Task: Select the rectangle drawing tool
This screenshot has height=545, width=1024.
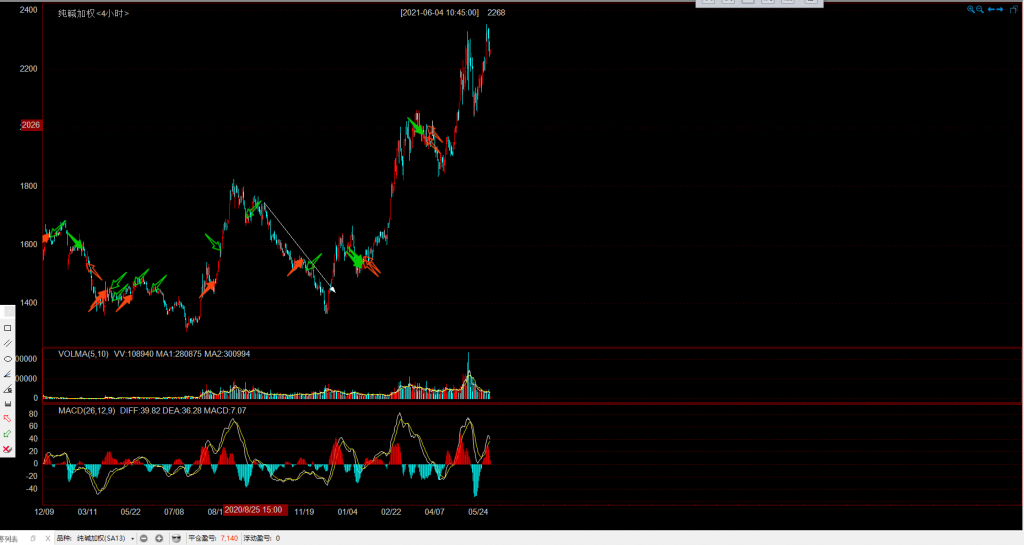Action: [x=8, y=328]
